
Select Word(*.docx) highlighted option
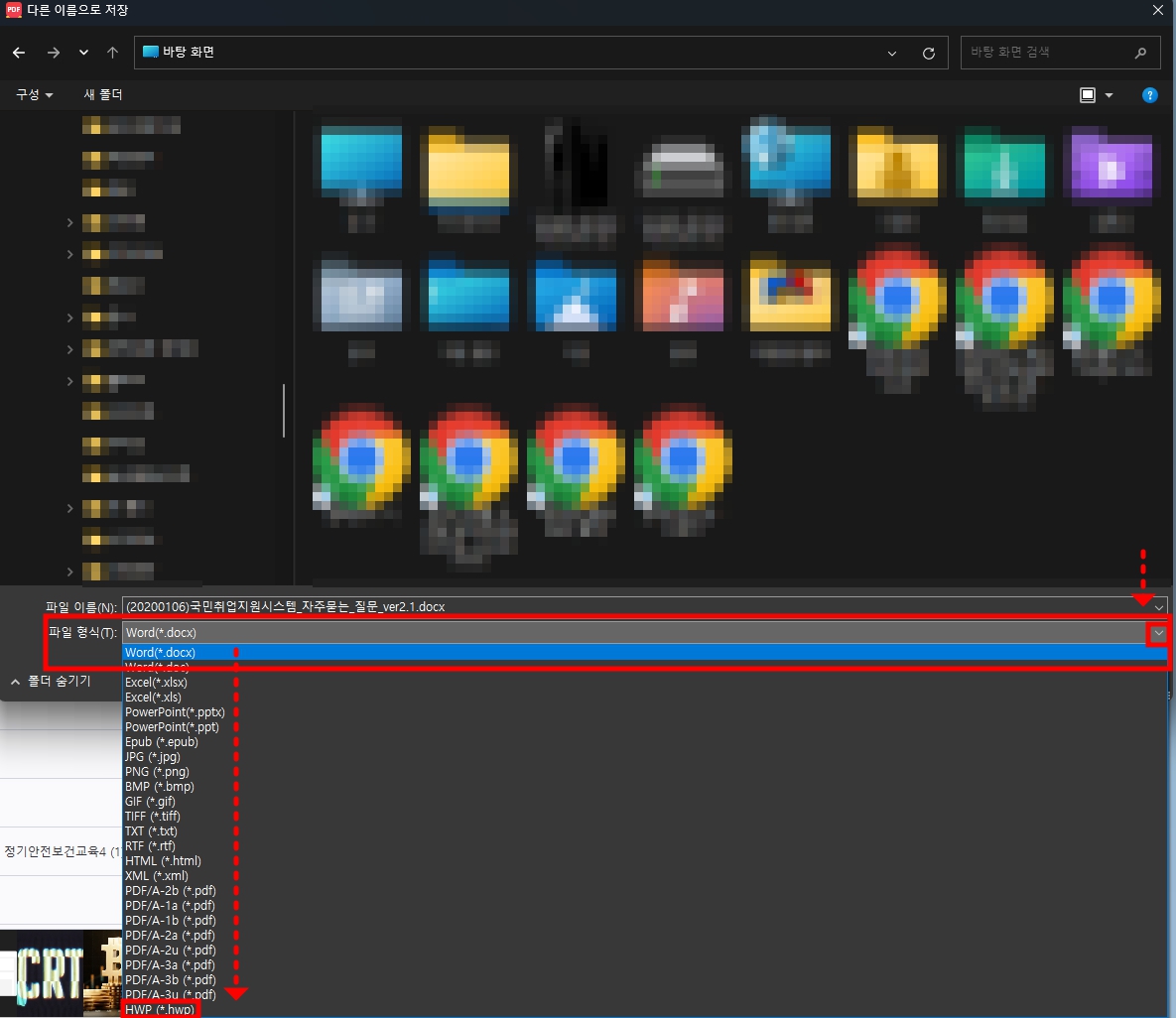click(x=645, y=653)
